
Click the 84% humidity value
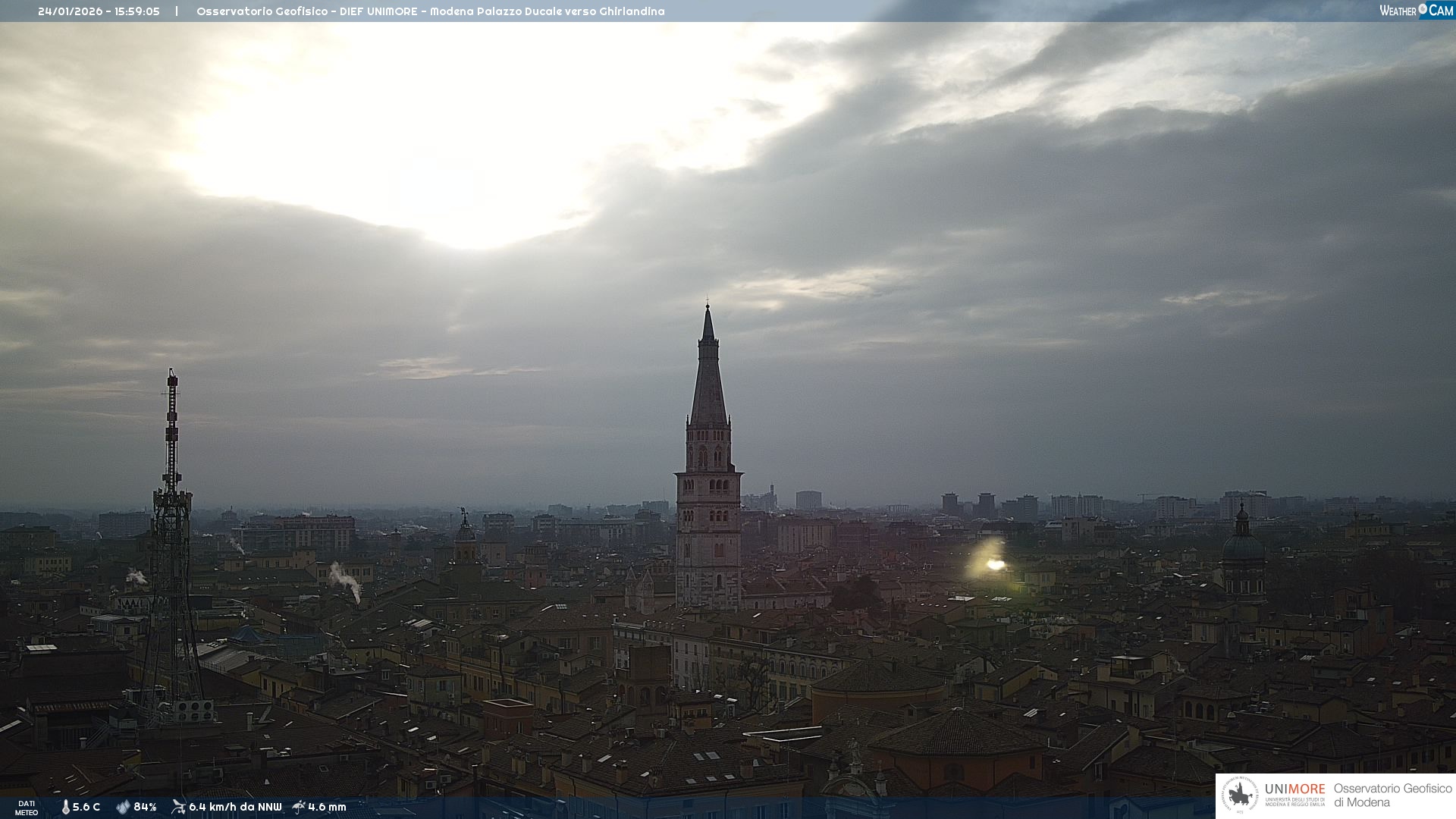click(x=145, y=808)
